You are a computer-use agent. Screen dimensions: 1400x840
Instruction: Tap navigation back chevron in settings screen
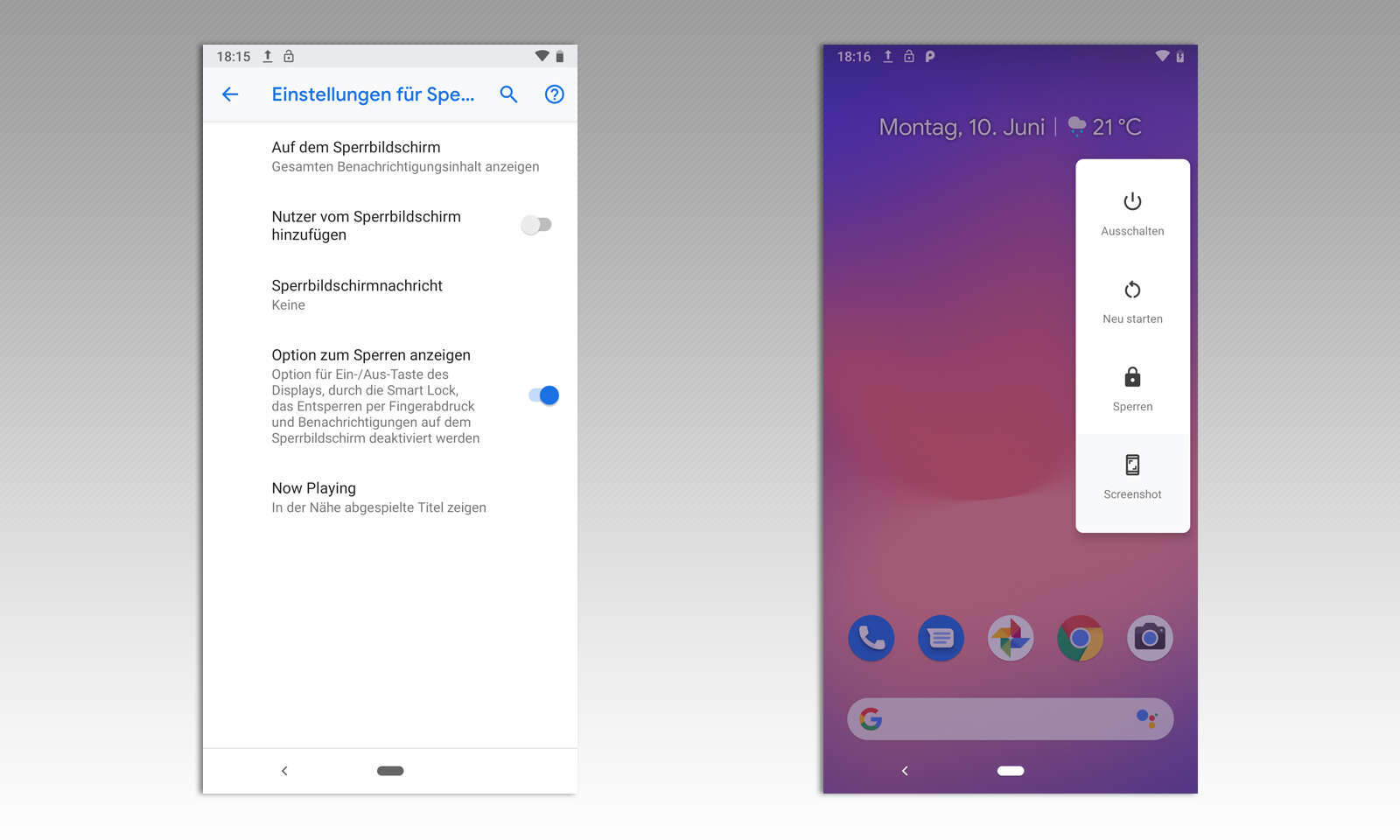coord(284,771)
